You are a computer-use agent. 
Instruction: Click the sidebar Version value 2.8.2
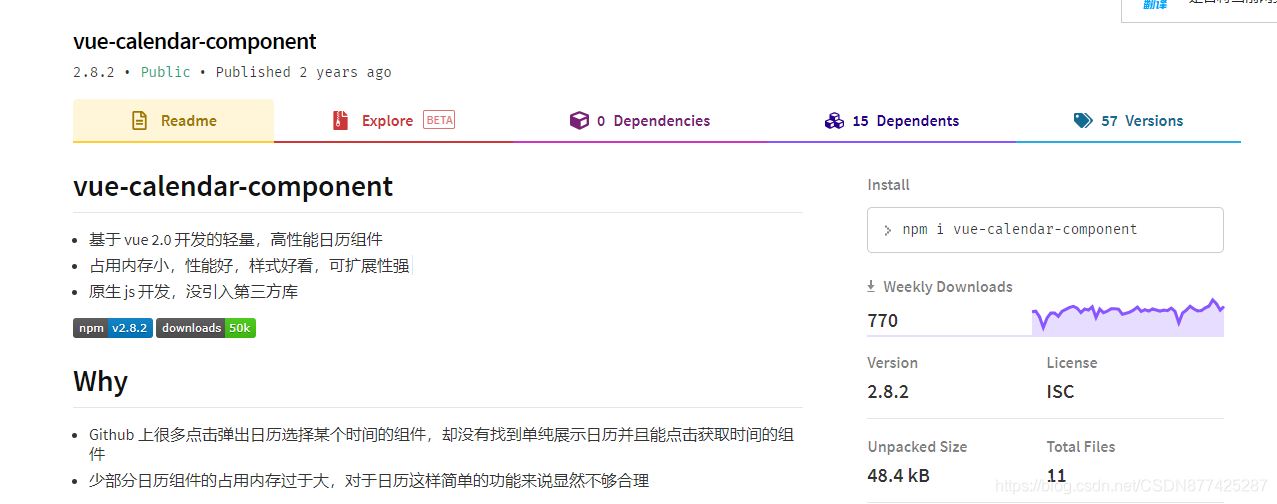tap(888, 391)
